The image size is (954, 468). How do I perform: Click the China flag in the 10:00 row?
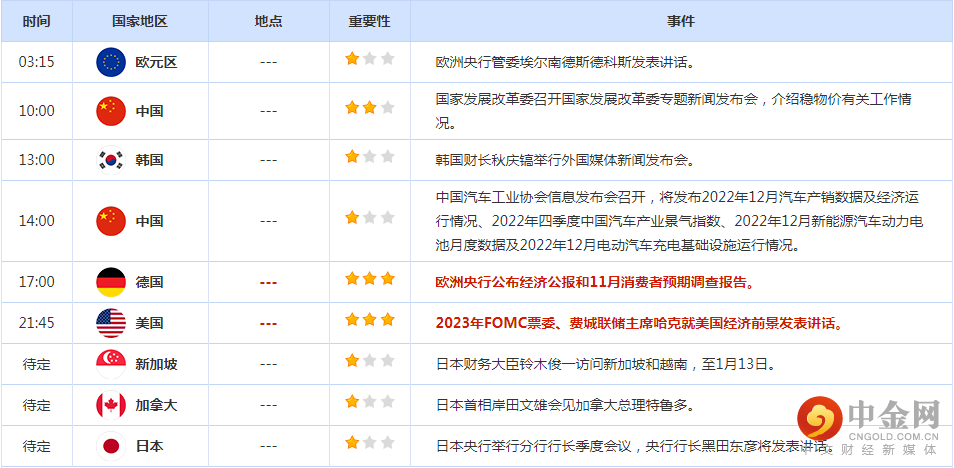110,111
